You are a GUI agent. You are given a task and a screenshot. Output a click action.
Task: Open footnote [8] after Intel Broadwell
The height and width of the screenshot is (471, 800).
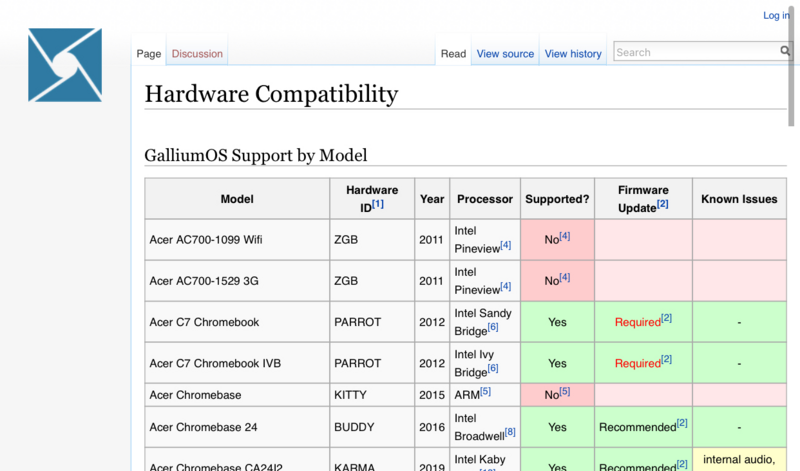[x=510, y=433]
